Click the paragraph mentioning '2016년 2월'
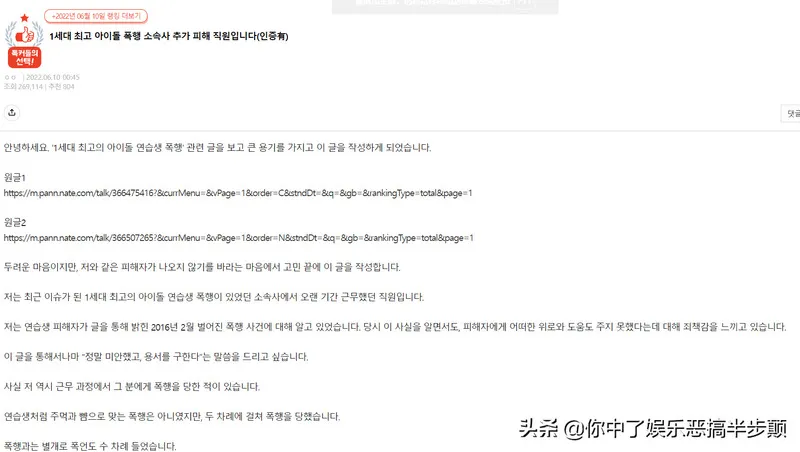This screenshot has height=452, width=800. tap(395, 327)
